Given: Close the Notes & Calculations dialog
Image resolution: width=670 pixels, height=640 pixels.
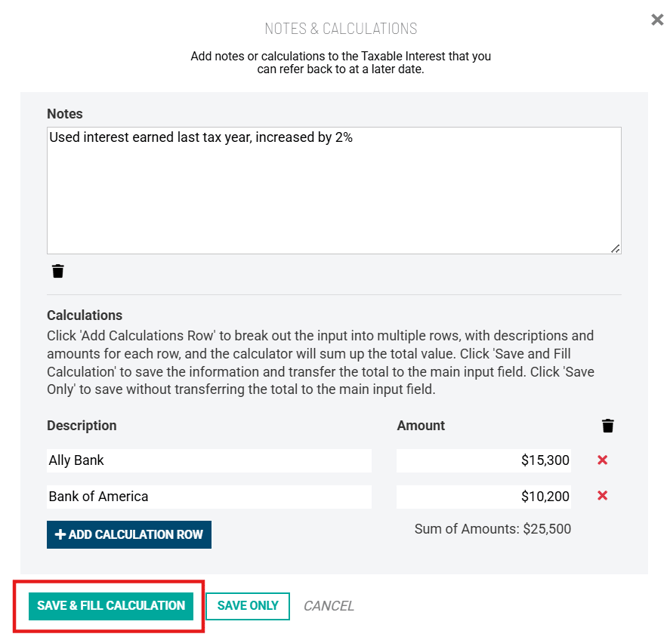Looking at the screenshot, I should [x=656, y=18].
